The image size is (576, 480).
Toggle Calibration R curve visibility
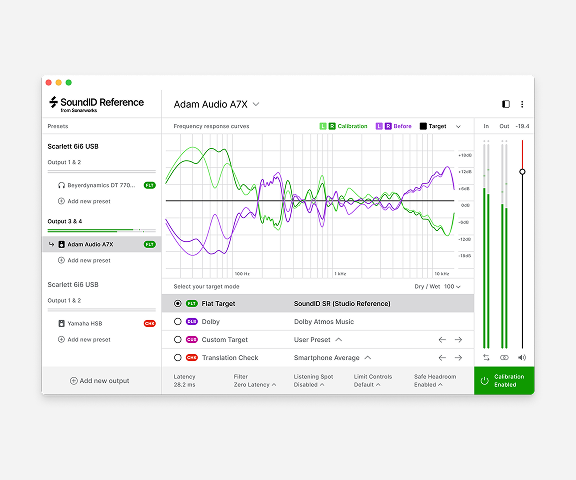pos(332,126)
